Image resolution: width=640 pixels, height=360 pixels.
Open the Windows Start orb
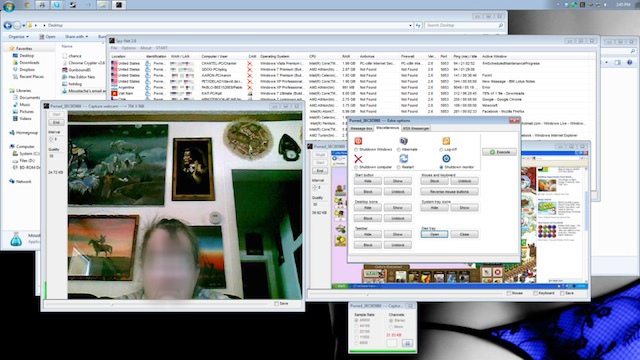pyautogui.click(x=9, y=6)
